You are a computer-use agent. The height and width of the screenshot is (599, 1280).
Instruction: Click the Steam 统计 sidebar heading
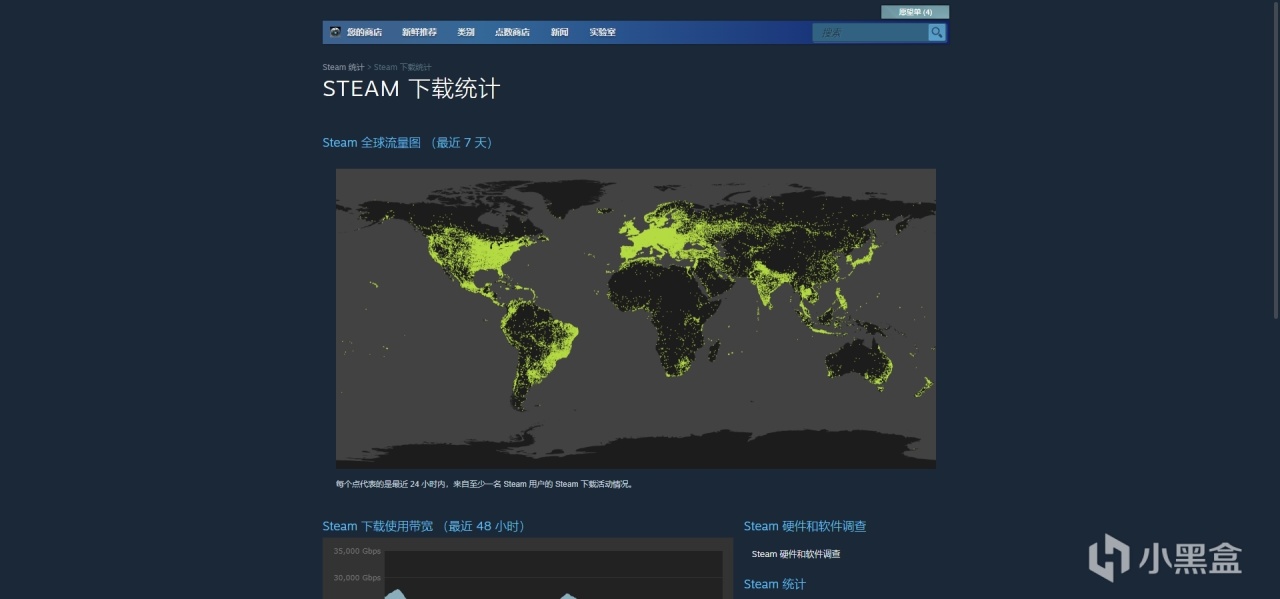tap(774, 583)
